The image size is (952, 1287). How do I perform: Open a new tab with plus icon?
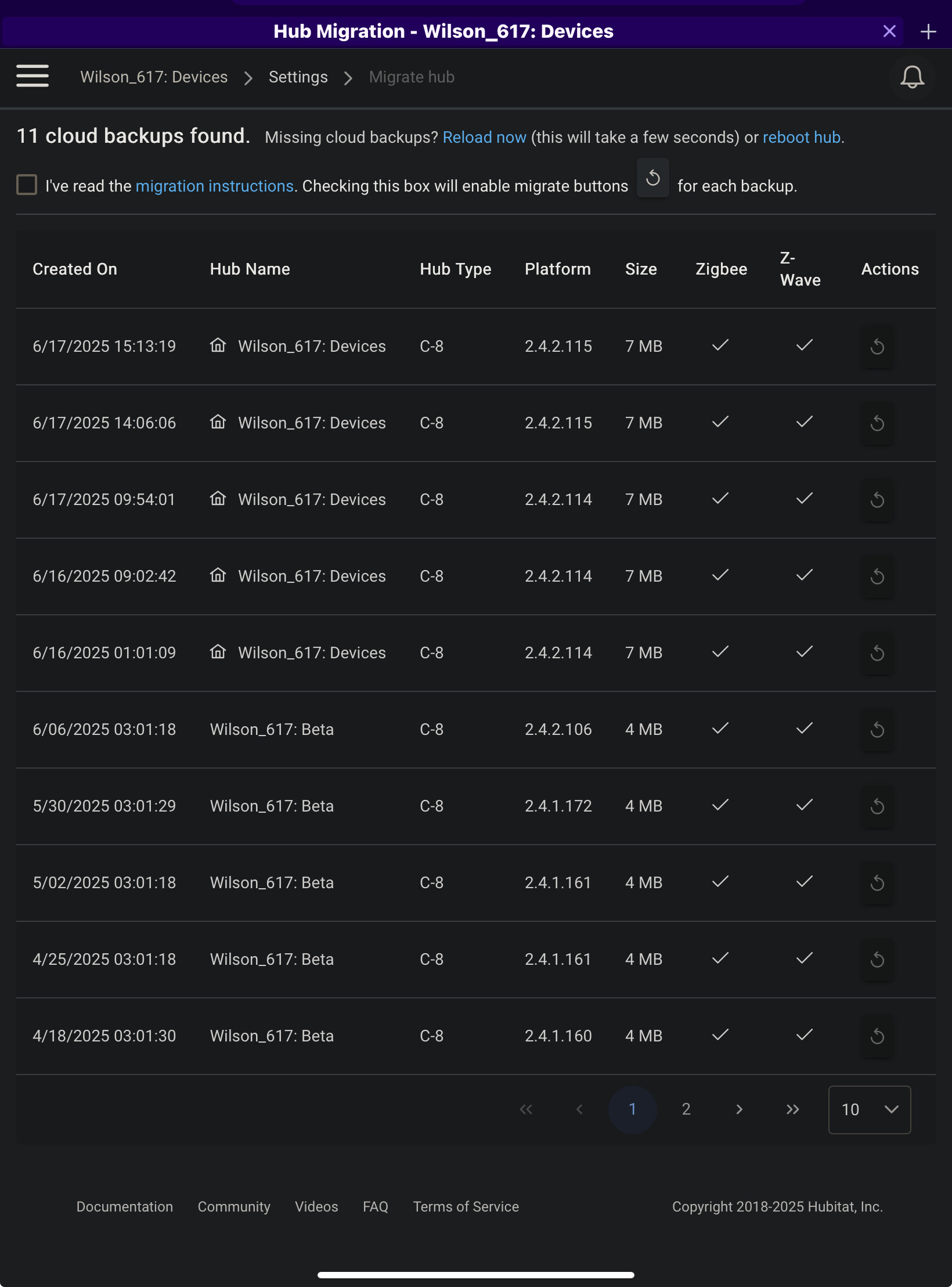[928, 31]
